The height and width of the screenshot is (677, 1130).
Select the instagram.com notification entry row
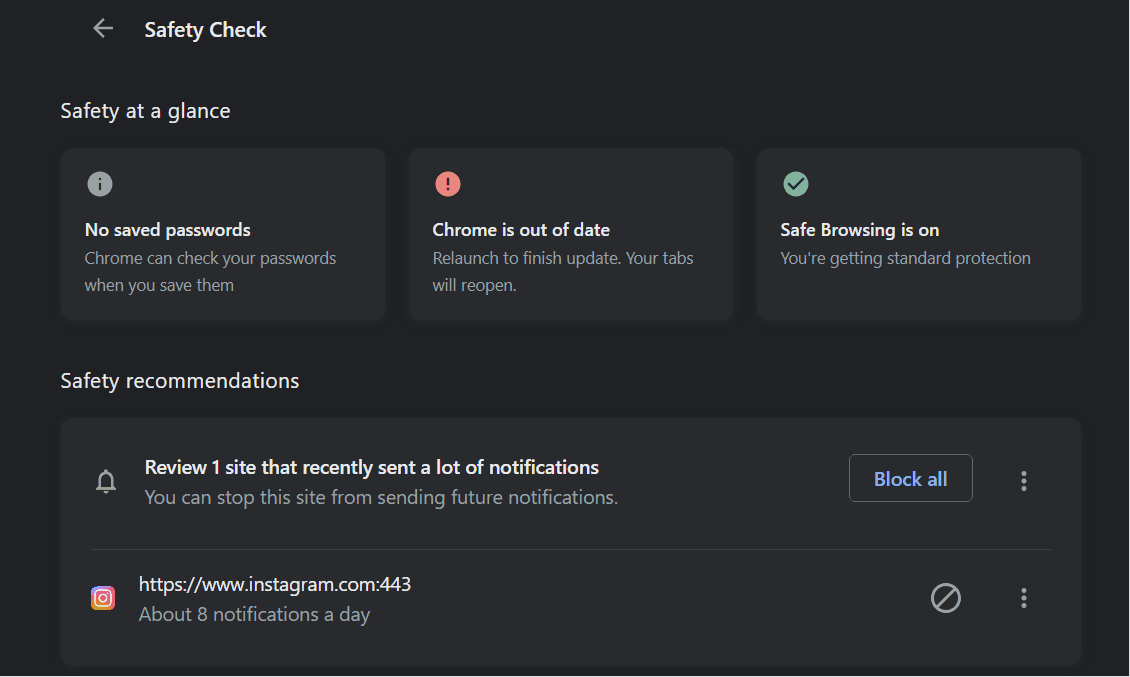coord(500,597)
